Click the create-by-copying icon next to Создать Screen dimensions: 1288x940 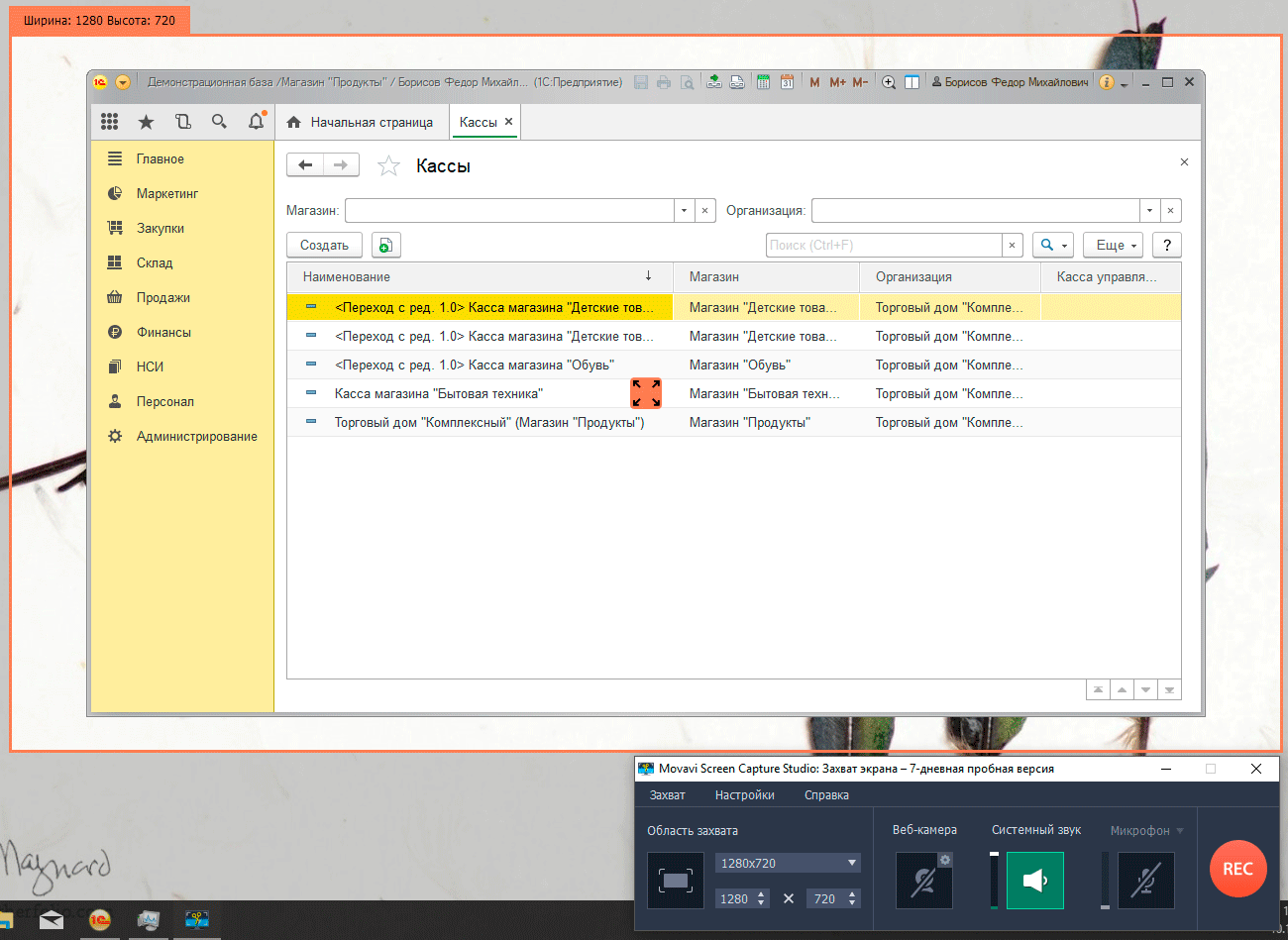[385, 245]
